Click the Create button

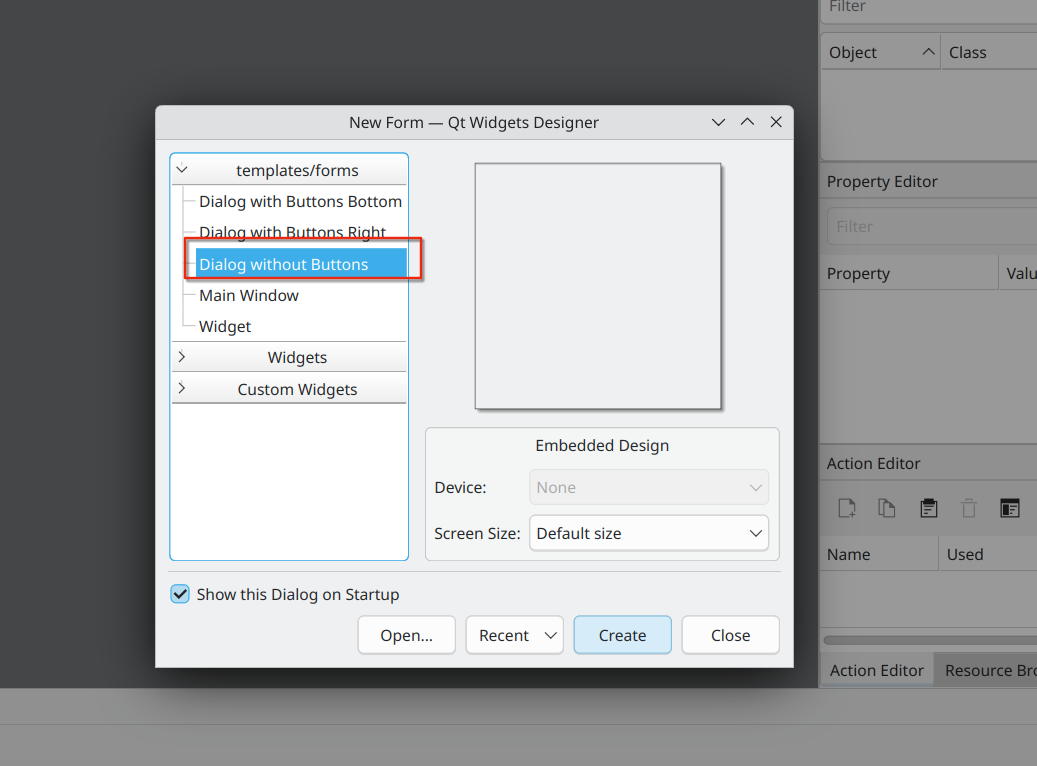tap(622, 635)
